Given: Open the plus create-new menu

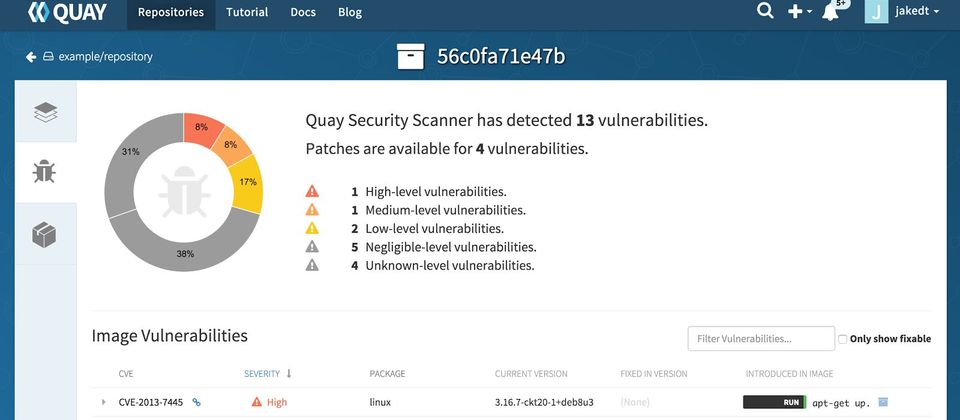Looking at the screenshot, I should [x=799, y=12].
